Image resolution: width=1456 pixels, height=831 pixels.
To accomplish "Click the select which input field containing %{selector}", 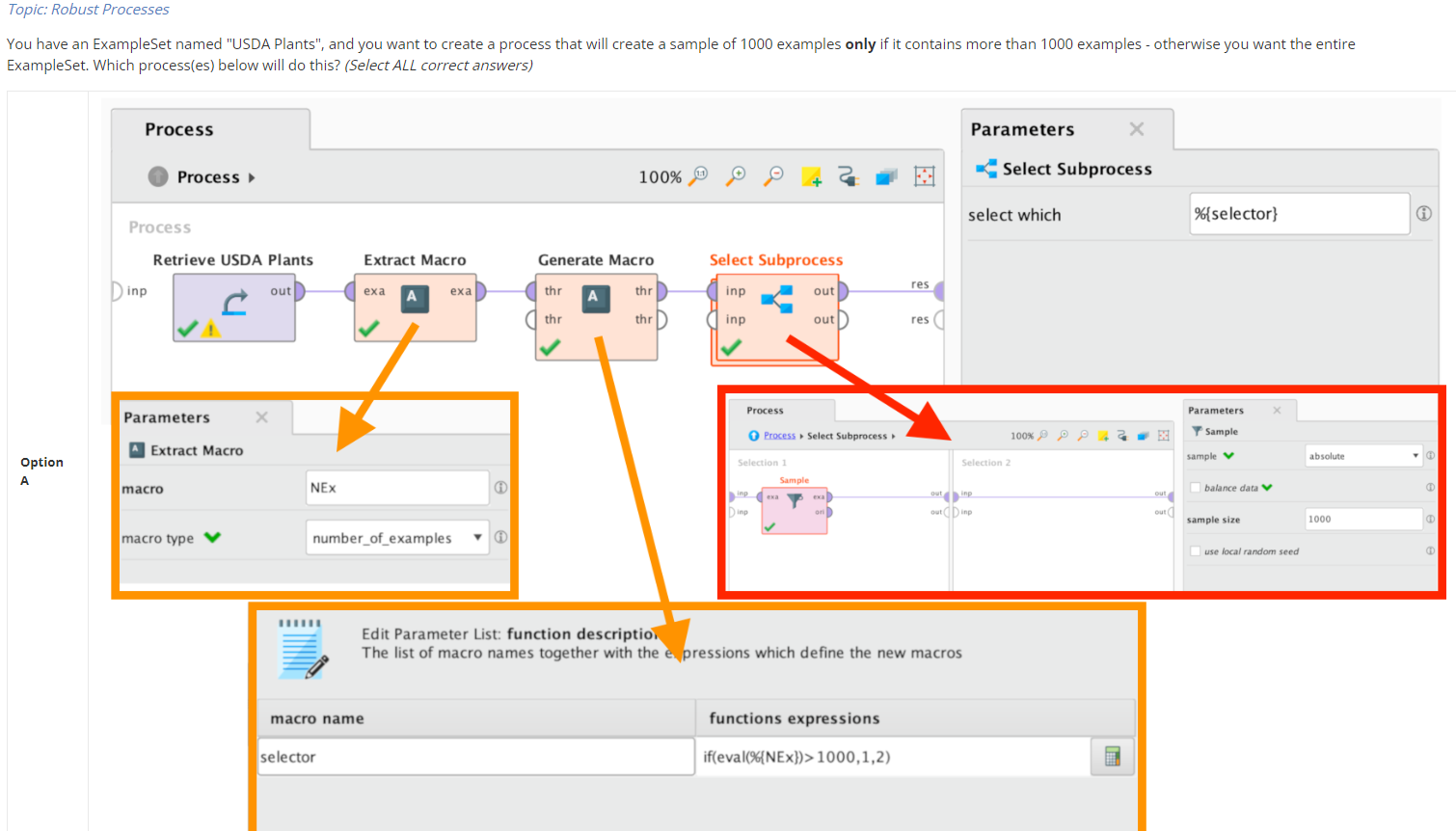I will (x=1300, y=213).
